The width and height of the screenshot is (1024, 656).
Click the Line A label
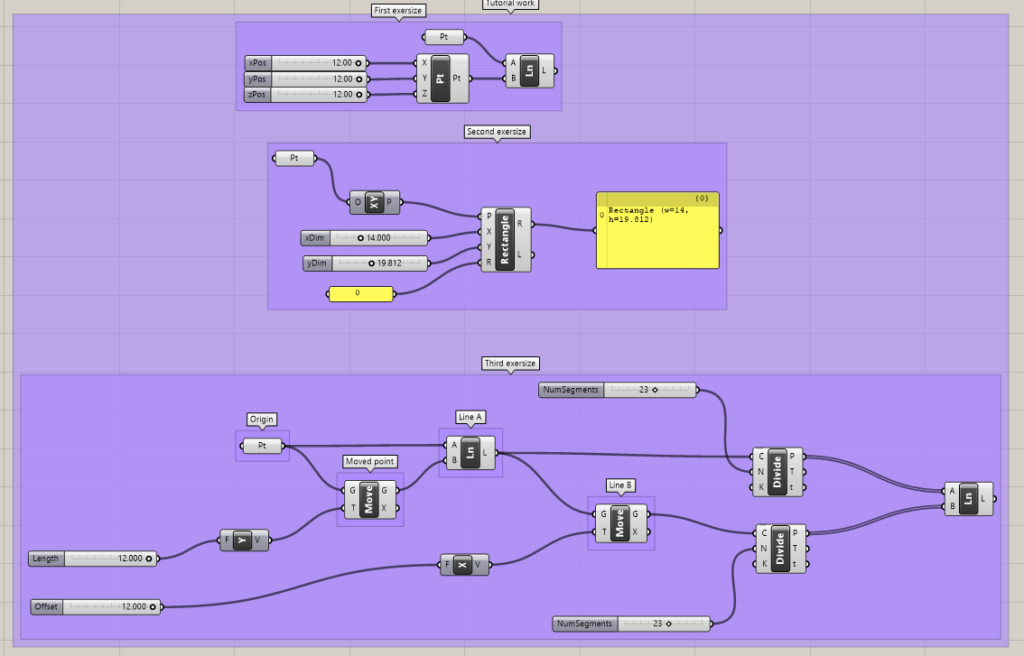coord(470,417)
